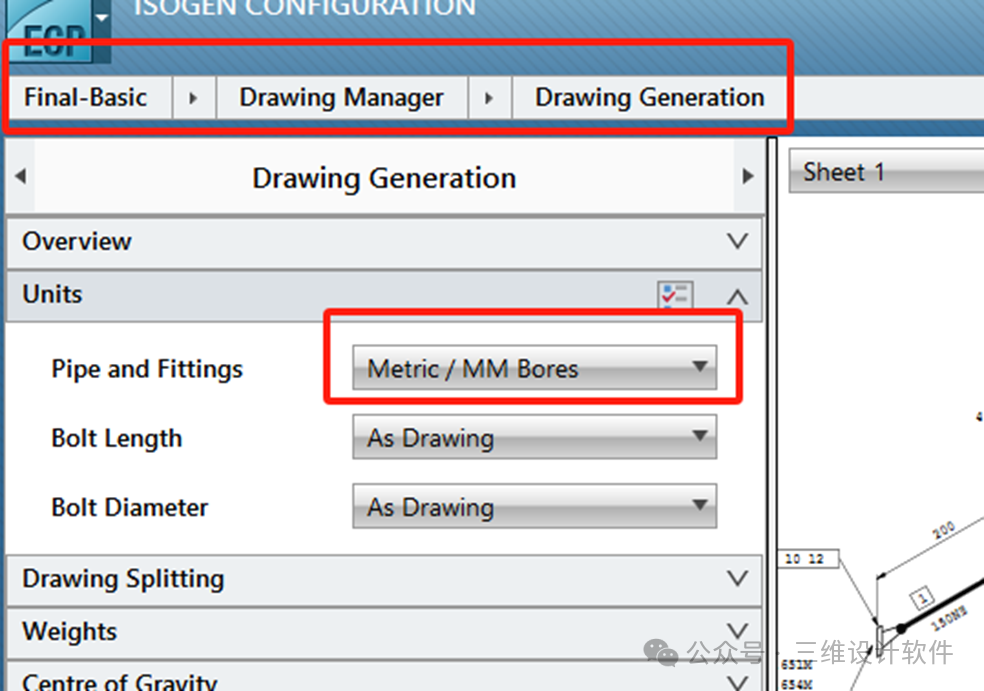
Task: Open breadcrumb arrow after Final-Basic
Action: click(193, 98)
